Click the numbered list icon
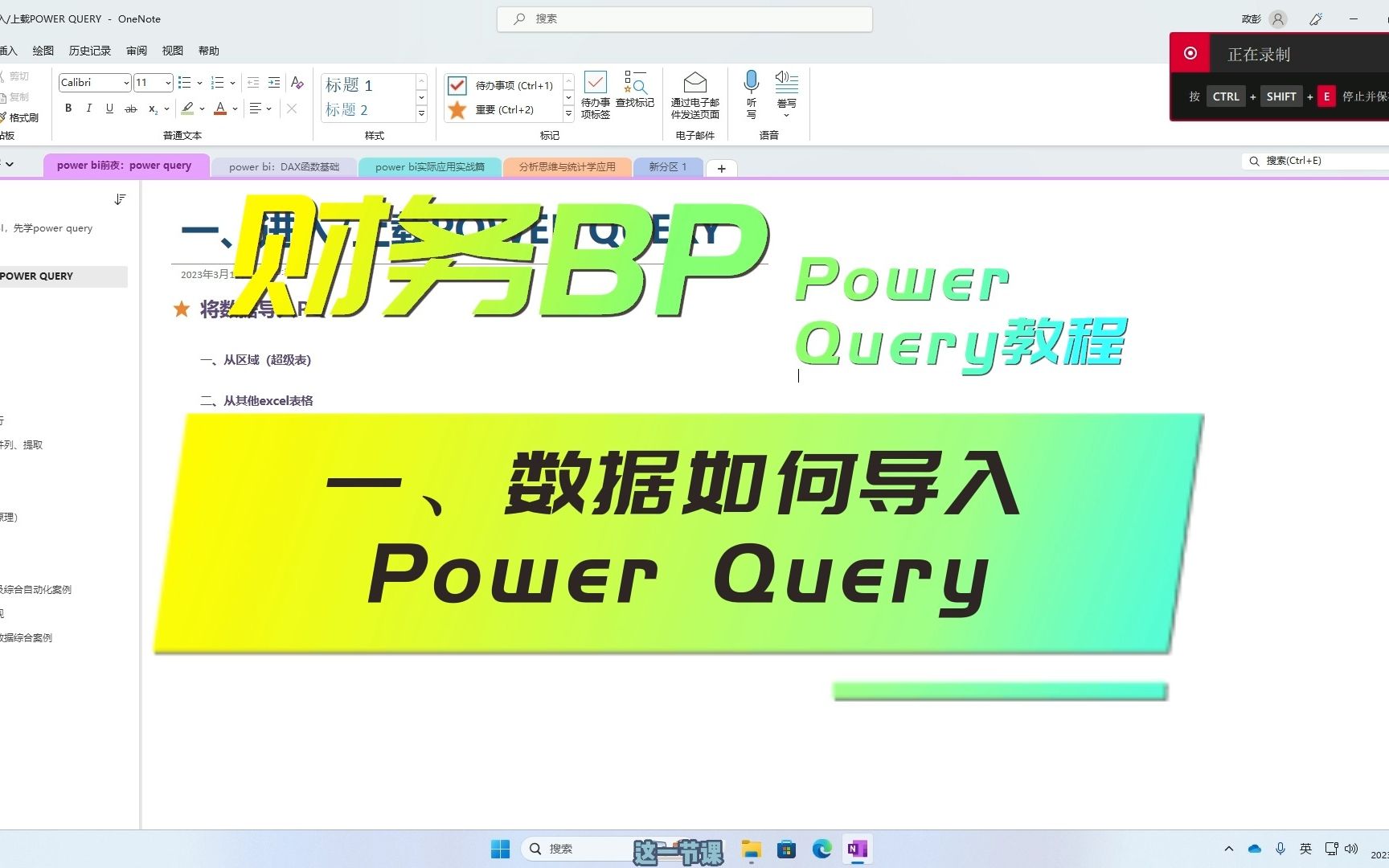The width and height of the screenshot is (1389, 868). pyautogui.click(x=217, y=83)
